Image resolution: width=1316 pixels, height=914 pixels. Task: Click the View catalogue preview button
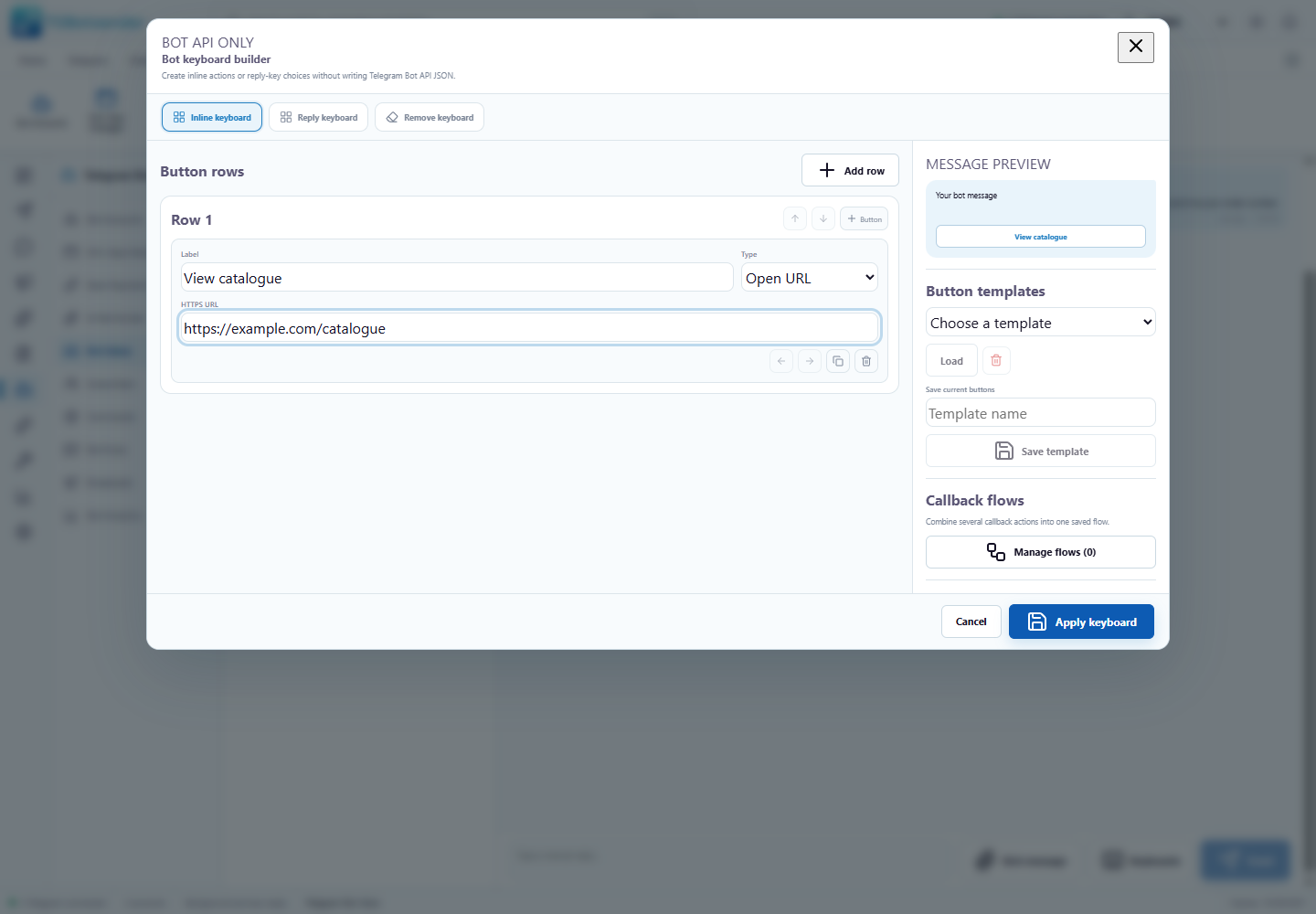point(1041,237)
